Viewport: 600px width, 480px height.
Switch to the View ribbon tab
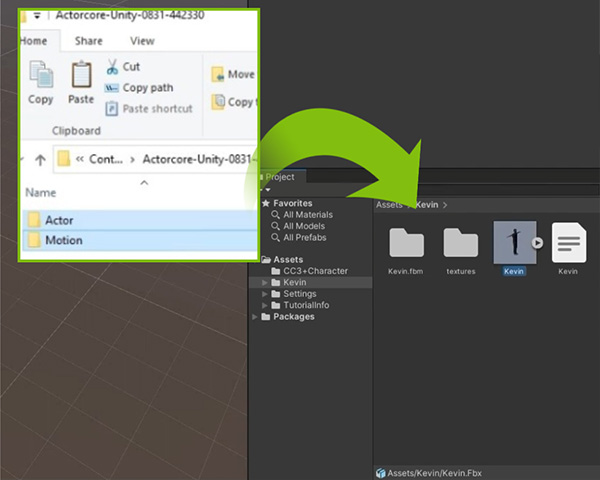coord(142,41)
